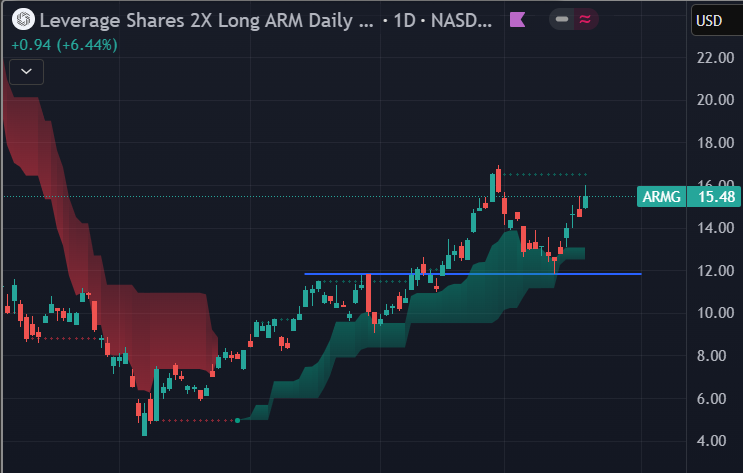The width and height of the screenshot is (743, 473).
Task: Click the green dot at dotted line end
Action: [x=238, y=420]
